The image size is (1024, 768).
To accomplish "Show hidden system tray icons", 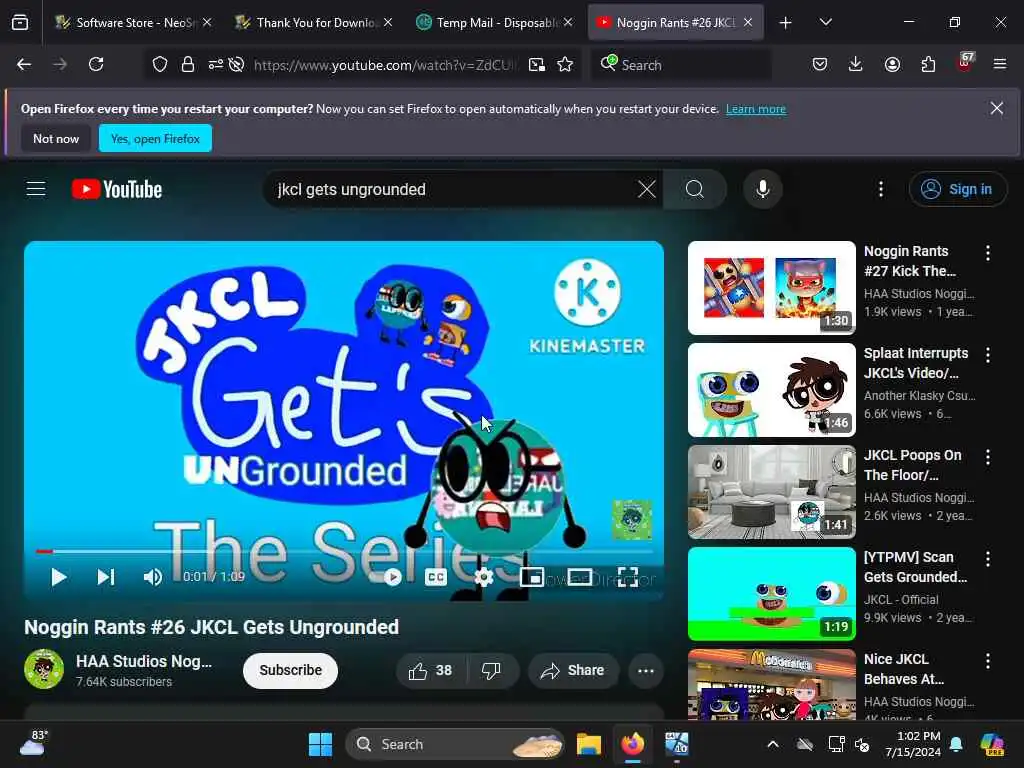I will click(x=773, y=744).
